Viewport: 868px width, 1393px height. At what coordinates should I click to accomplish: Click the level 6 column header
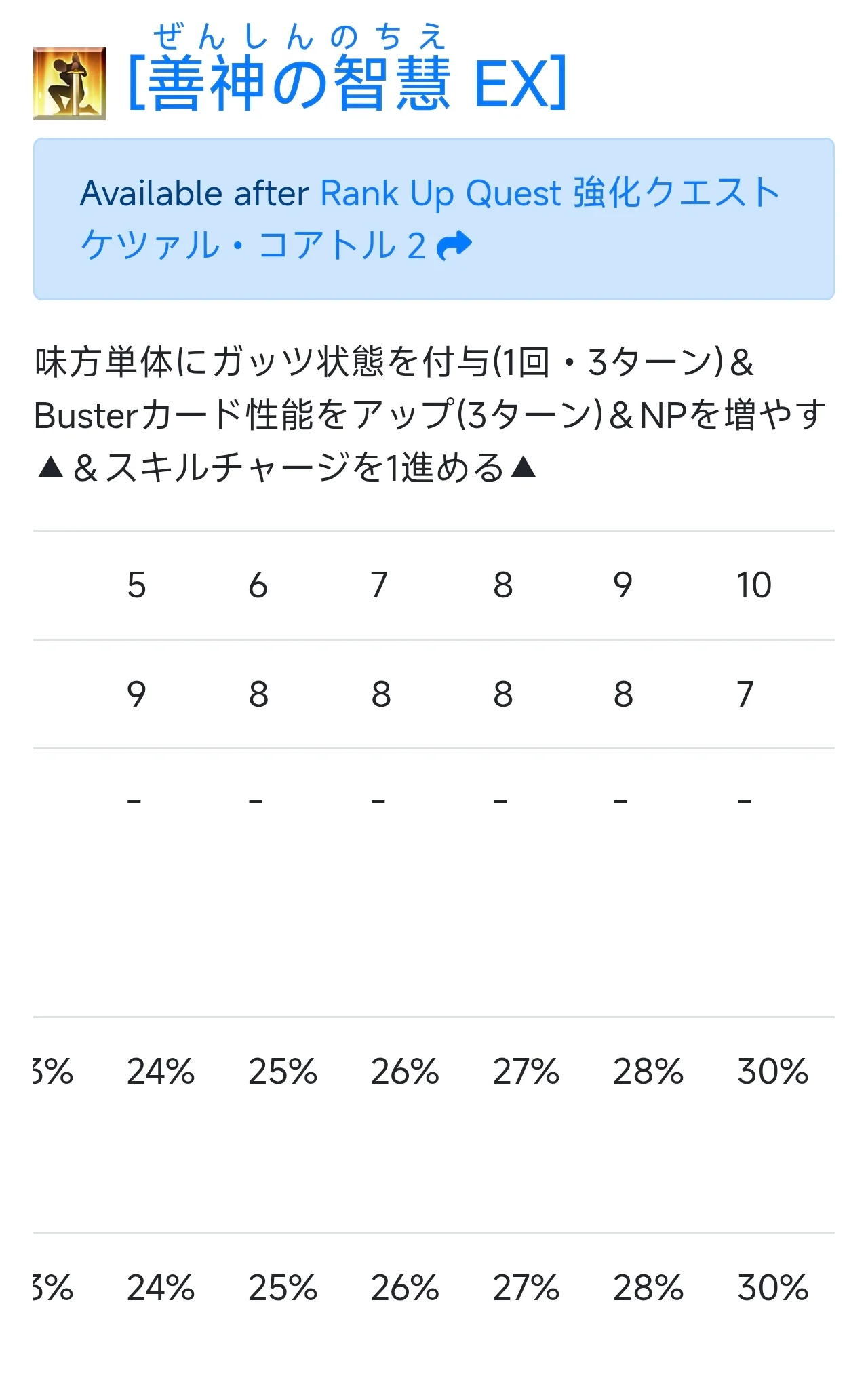(x=258, y=585)
